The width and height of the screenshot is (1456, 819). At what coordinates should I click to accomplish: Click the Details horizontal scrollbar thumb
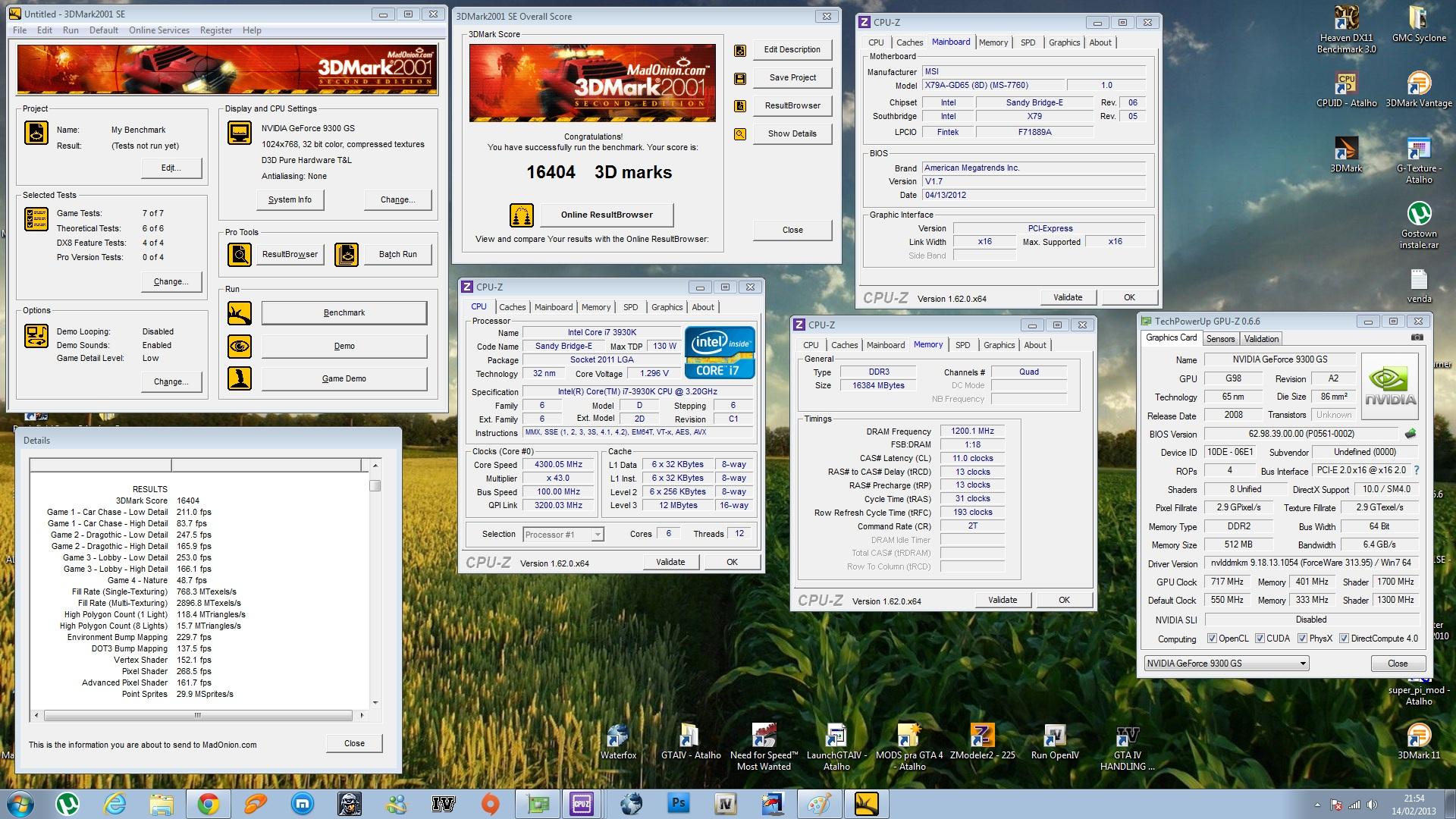click(198, 715)
